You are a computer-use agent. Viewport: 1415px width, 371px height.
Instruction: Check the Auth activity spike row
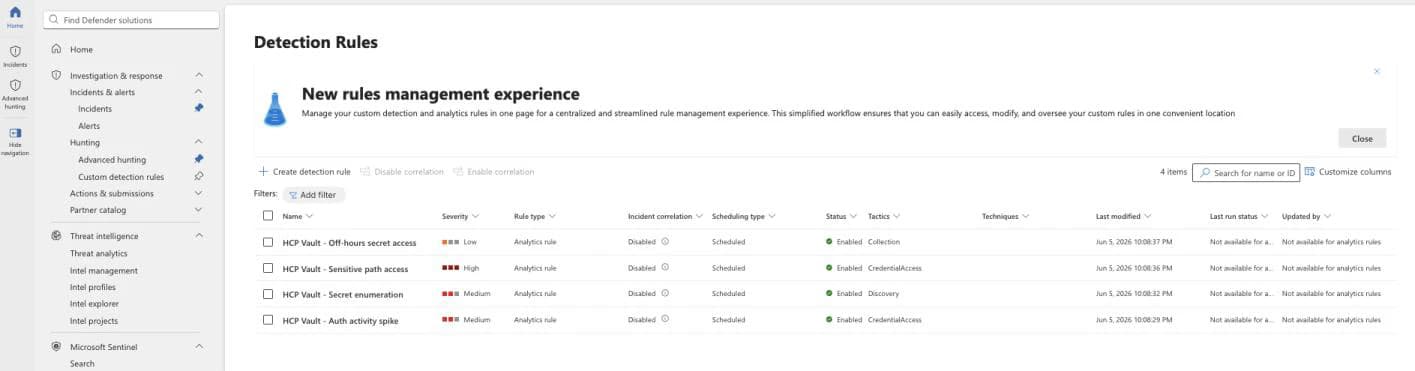click(267, 320)
